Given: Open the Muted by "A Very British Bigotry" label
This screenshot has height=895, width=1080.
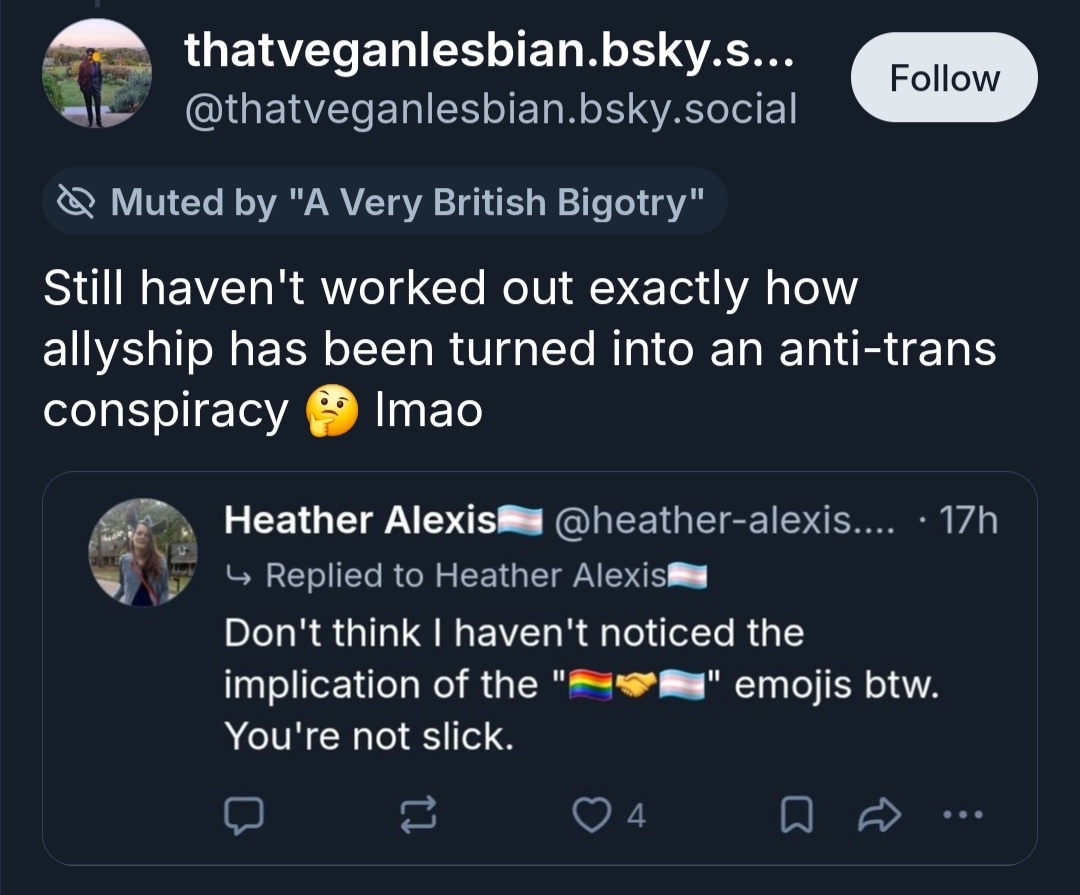Looking at the screenshot, I should (406, 203).
